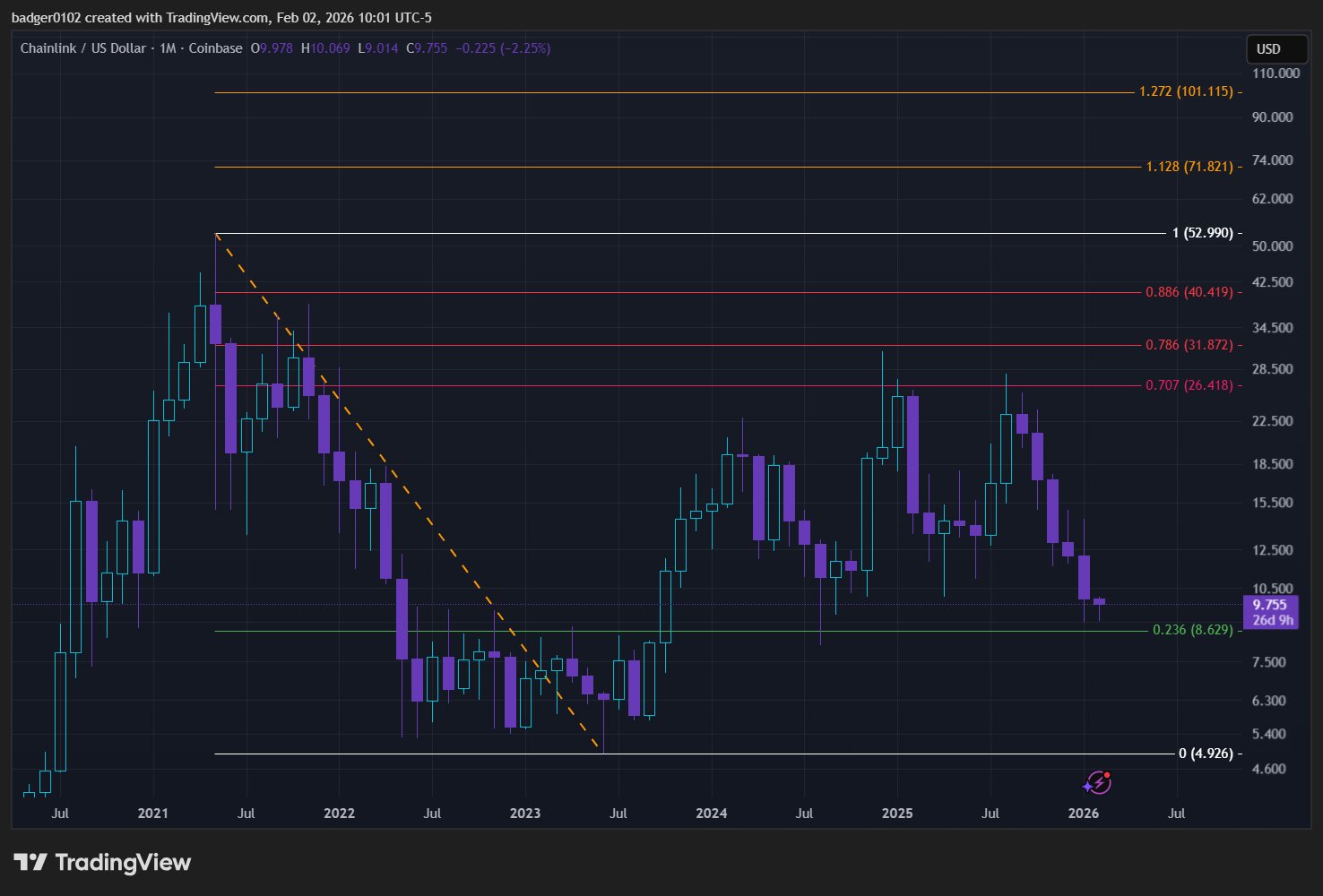
Task: Select the 1.272 (101.115) Fibonacci label
Action: tap(1185, 91)
